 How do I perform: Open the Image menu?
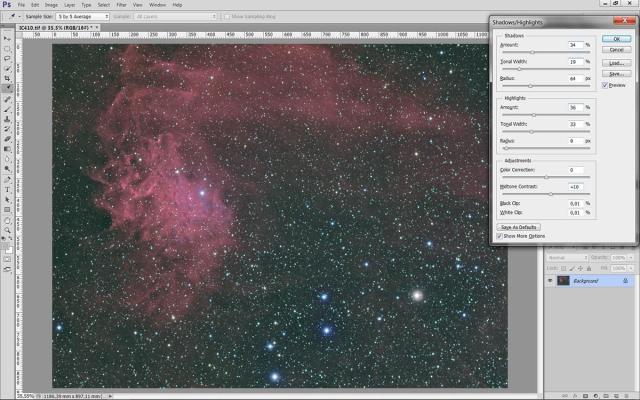coord(50,5)
